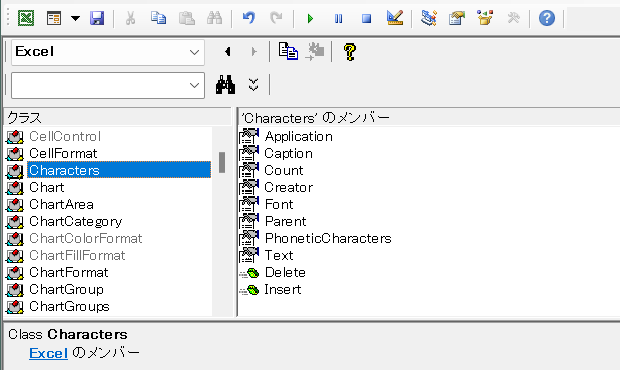Image resolution: width=620 pixels, height=370 pixels.
Task: Redo the last undone action
Action: pos(276,18)
